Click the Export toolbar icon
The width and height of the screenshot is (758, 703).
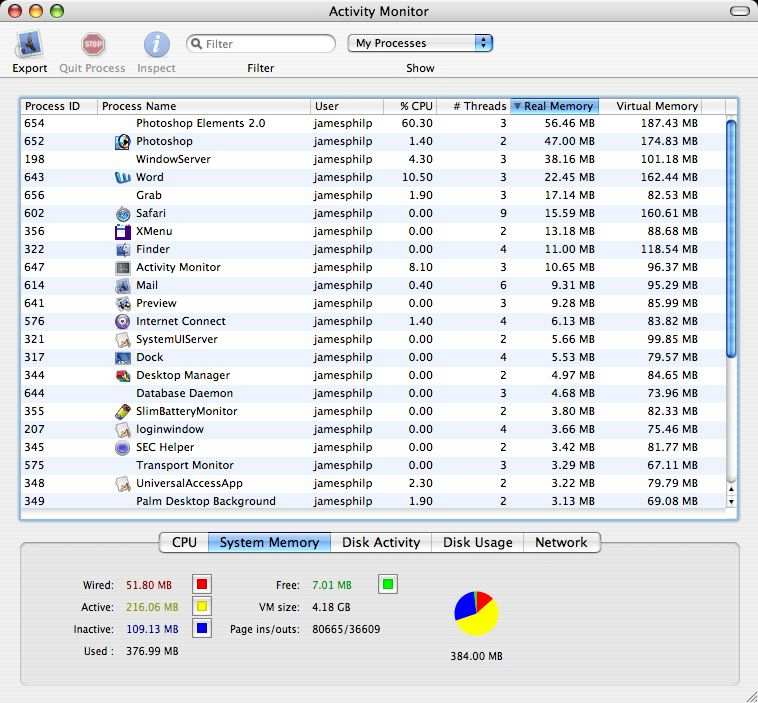point(29,44)
